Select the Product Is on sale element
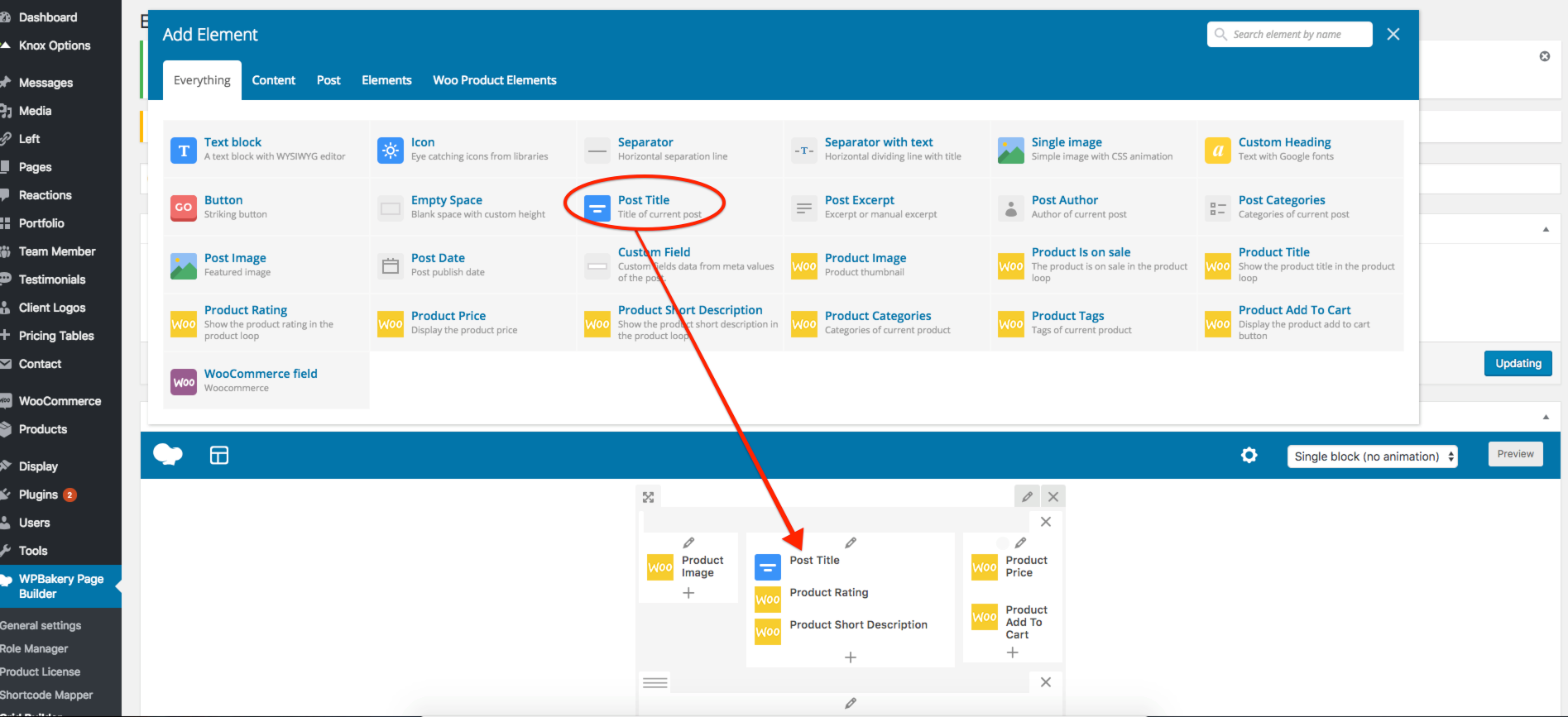Screen dimensions: 1568x717 pos(1093,265)
